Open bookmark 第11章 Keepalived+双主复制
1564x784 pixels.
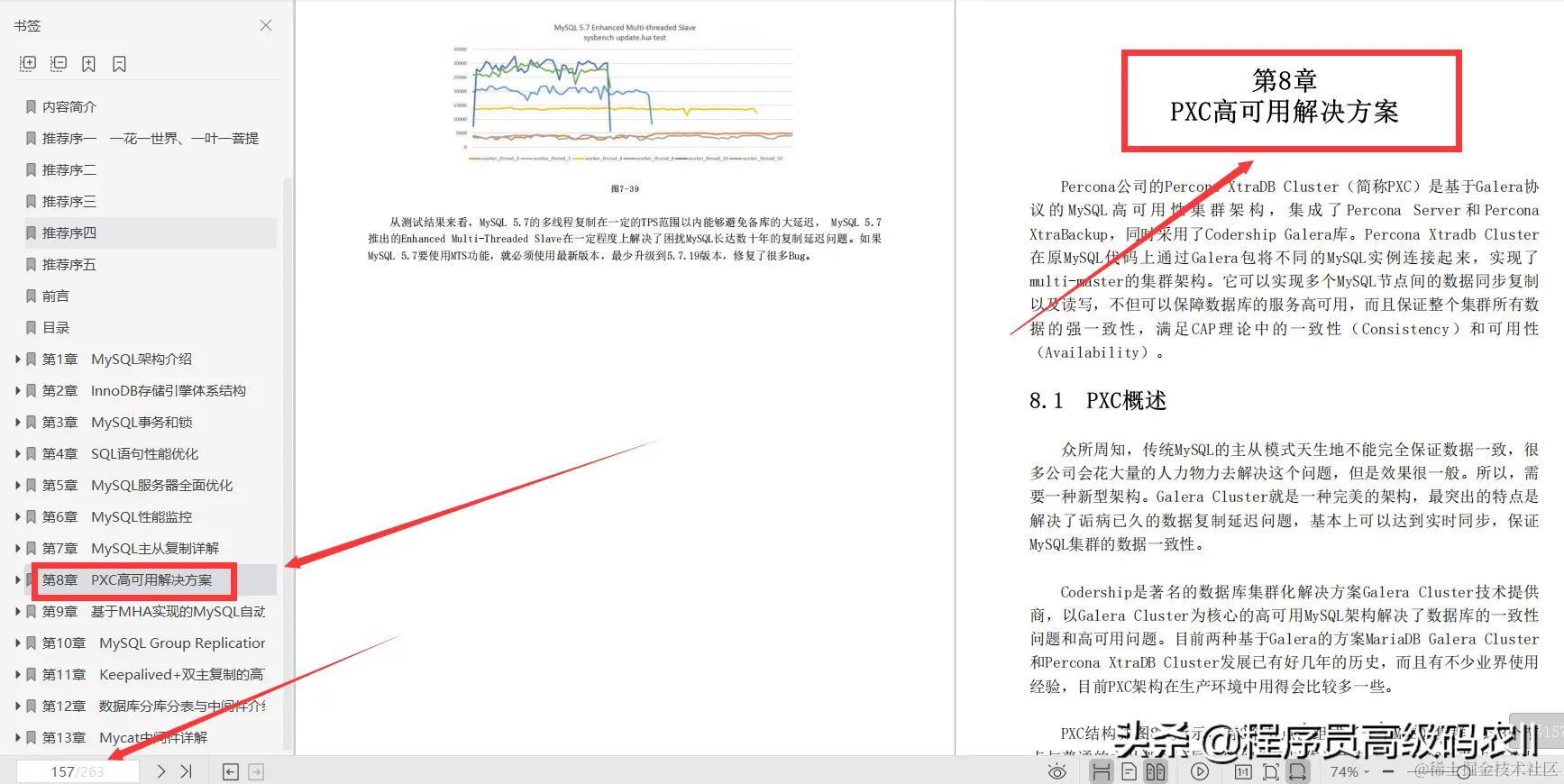click(153, 674)
